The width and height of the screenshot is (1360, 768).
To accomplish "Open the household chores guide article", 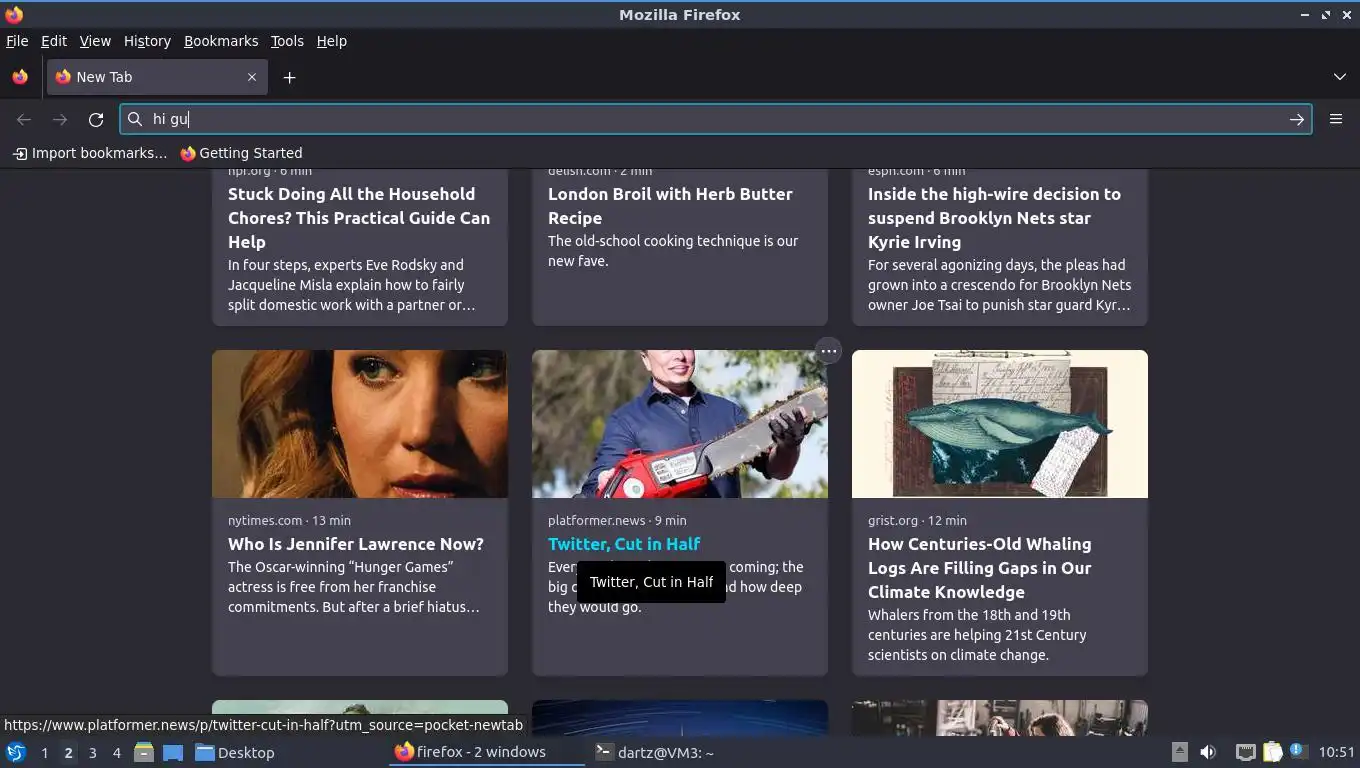I will pyautogui.click(x=359, y=218).
